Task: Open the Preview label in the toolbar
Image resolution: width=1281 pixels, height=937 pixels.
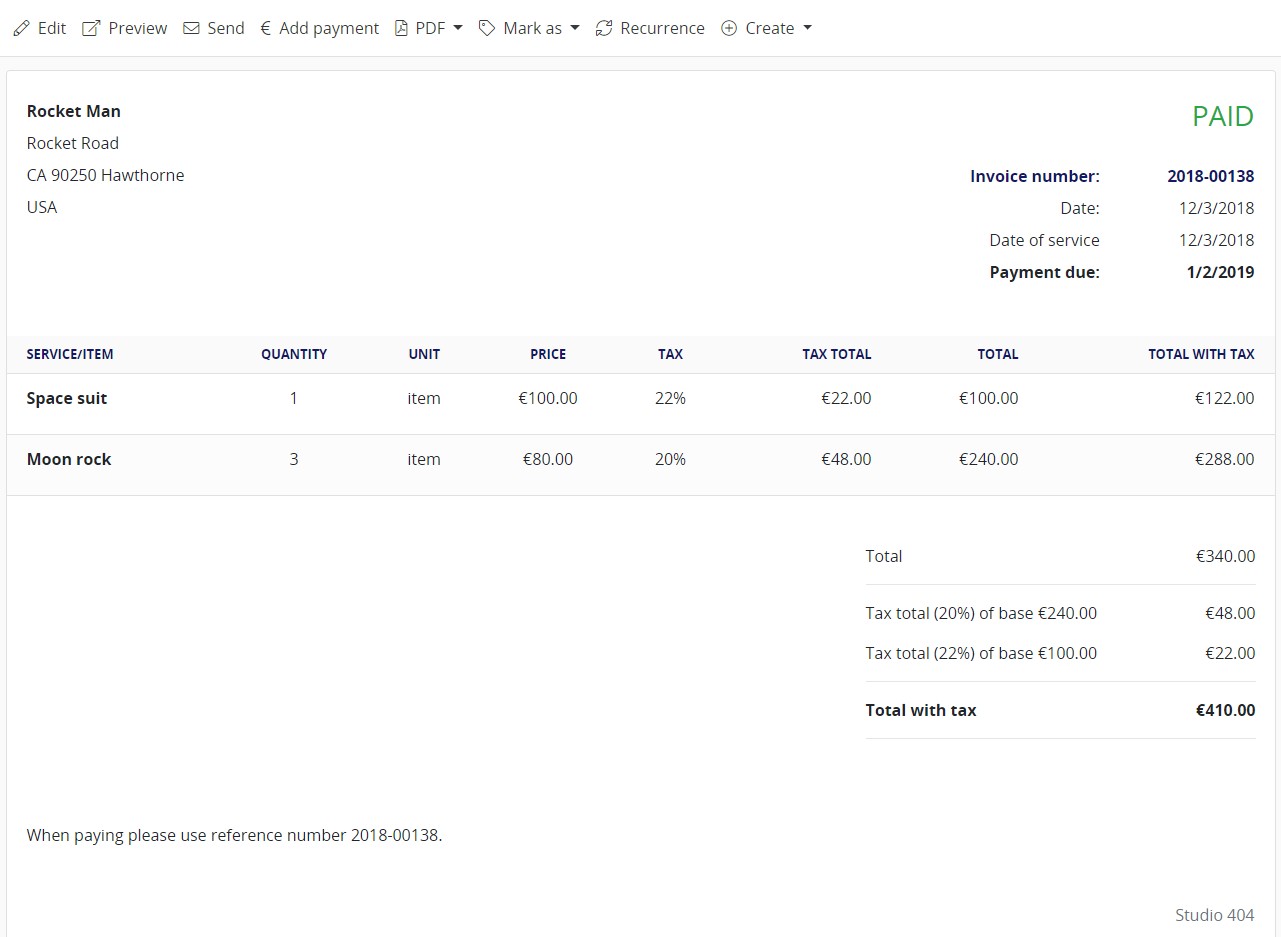Action: coord(138,28)
